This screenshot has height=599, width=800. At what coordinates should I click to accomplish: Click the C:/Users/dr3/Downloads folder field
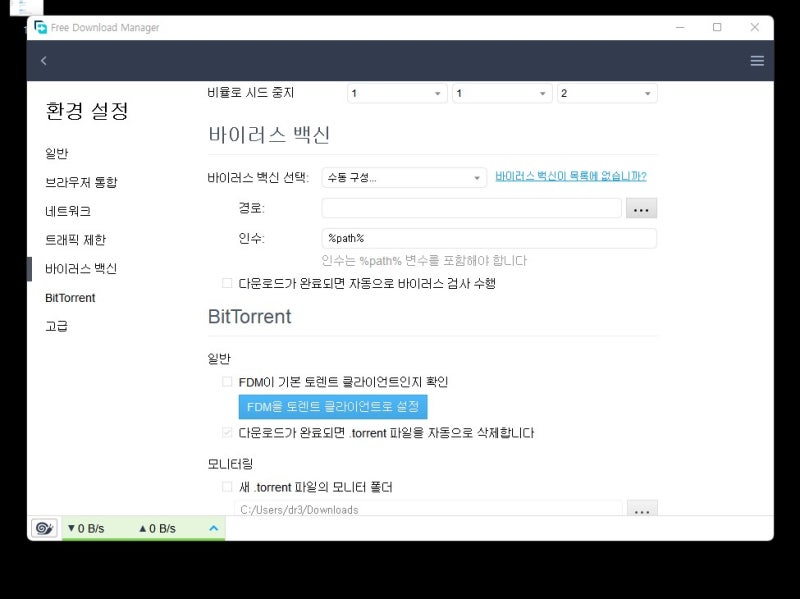pos(428,509)
